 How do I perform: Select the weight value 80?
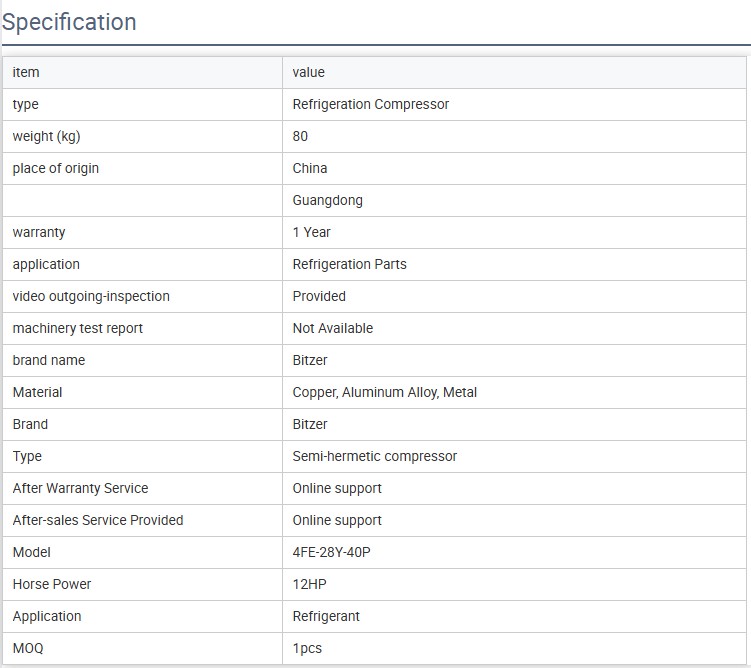tap(300, 136)
